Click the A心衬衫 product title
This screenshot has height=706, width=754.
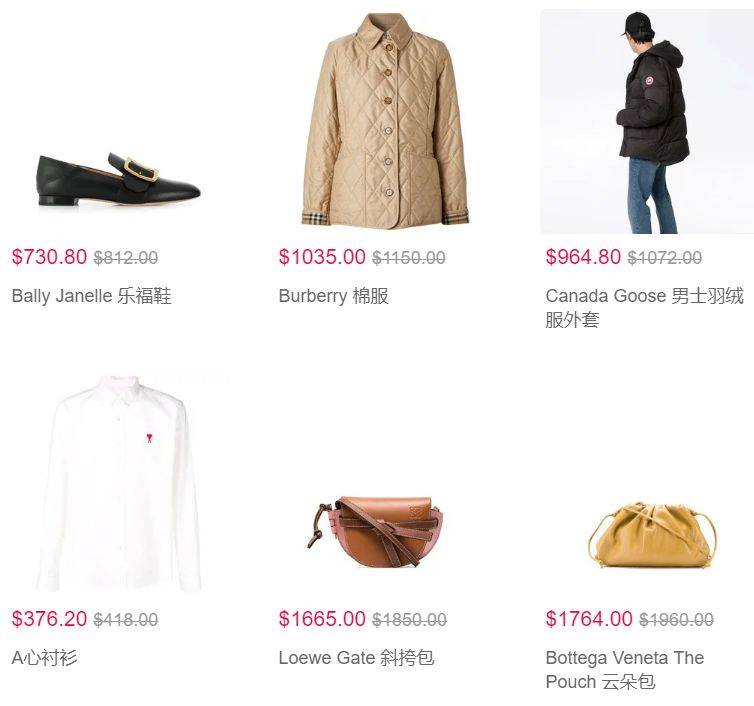pyautogui.click(x=44, y=657)
